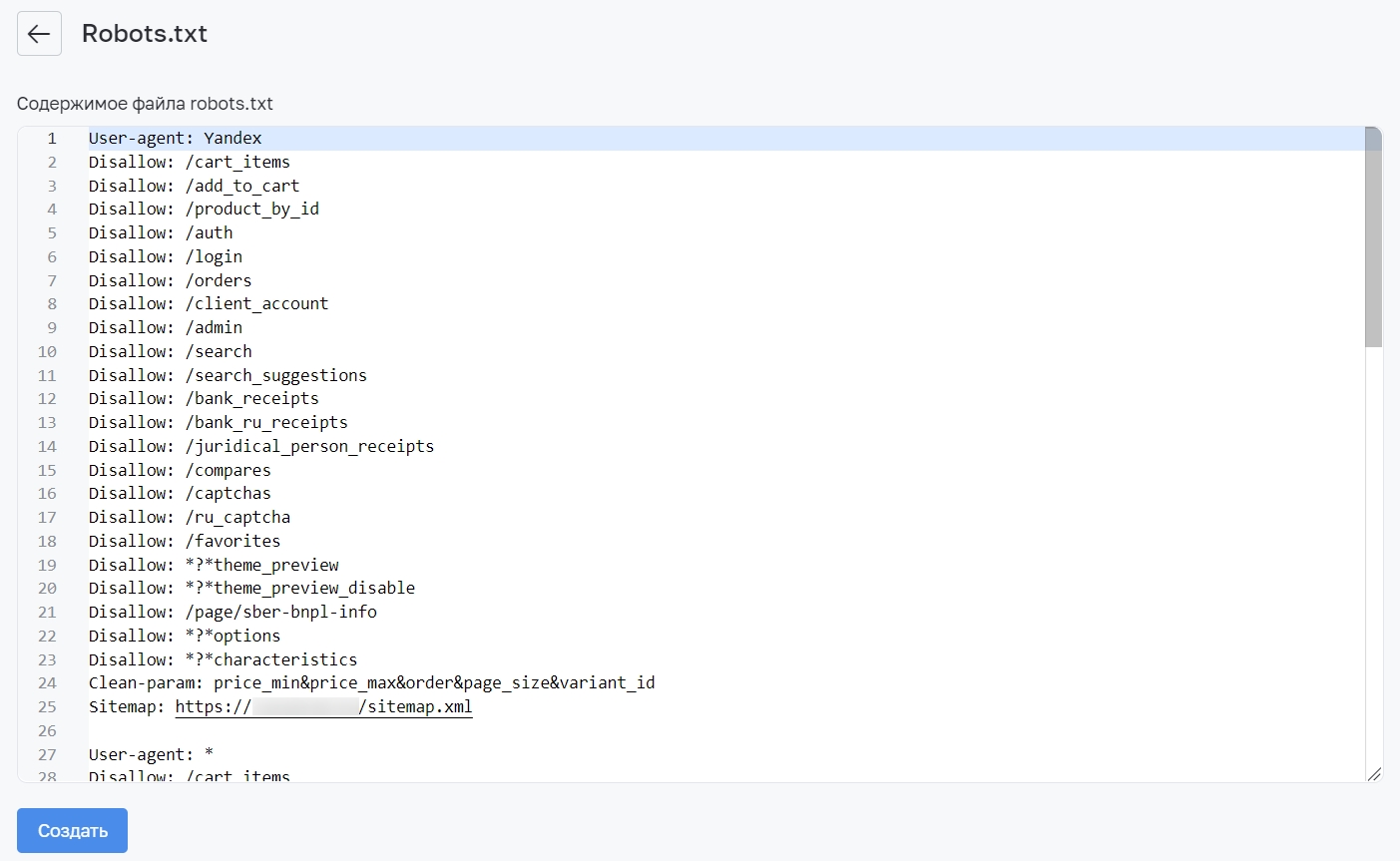The height and width of the screenshot is (861, 1400).
Task: Click the editor vertical scrollbar thumb
Action: (x=1373, y=237)
